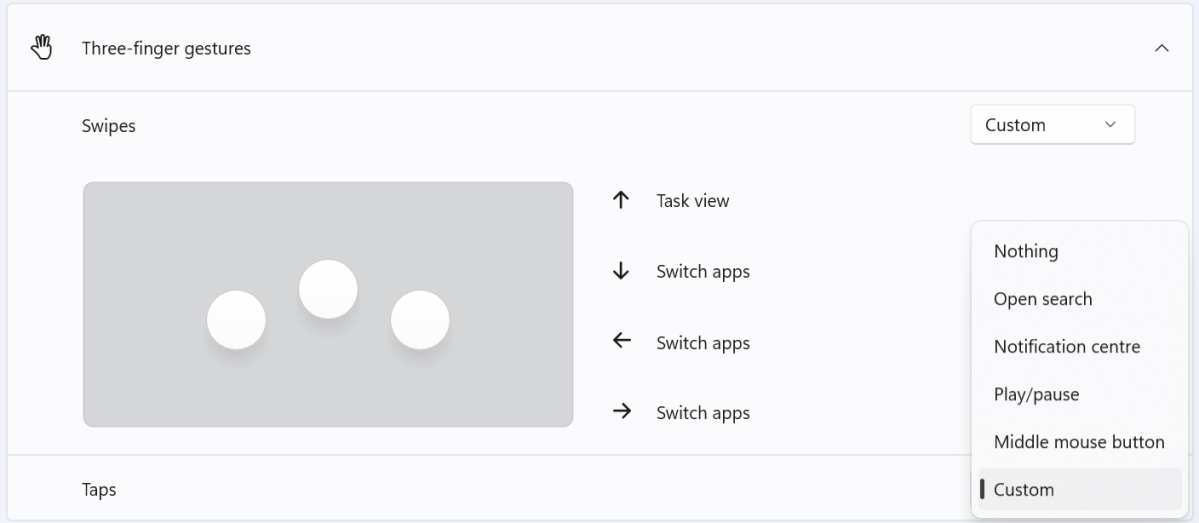Image resolution: width=1199 pixels, height=523 pixels.
Task: Click the right arrow swipe icon
Action: (x=622, y=411)
